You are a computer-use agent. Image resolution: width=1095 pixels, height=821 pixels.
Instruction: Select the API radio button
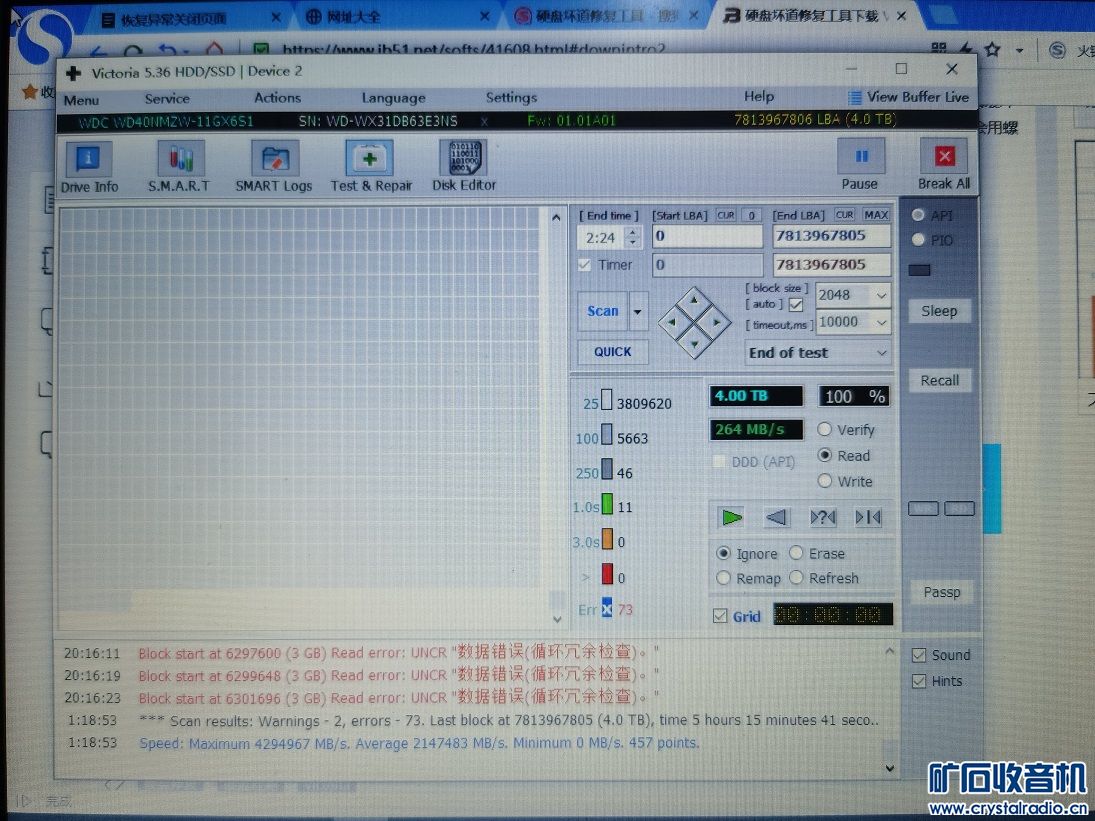pyautogui.click(x=918, y=215)
